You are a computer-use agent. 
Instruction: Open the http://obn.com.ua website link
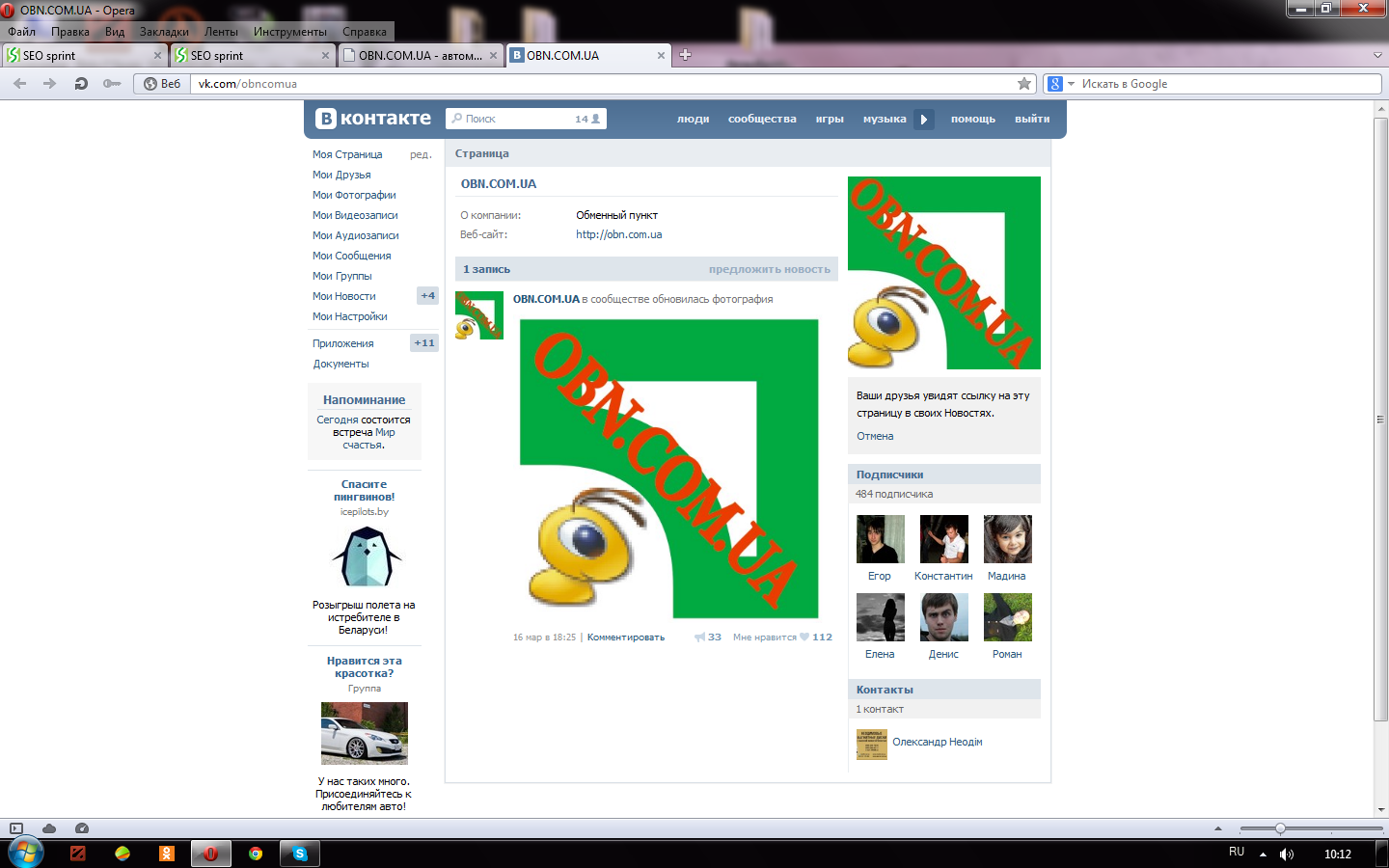(x=619, y=234)
